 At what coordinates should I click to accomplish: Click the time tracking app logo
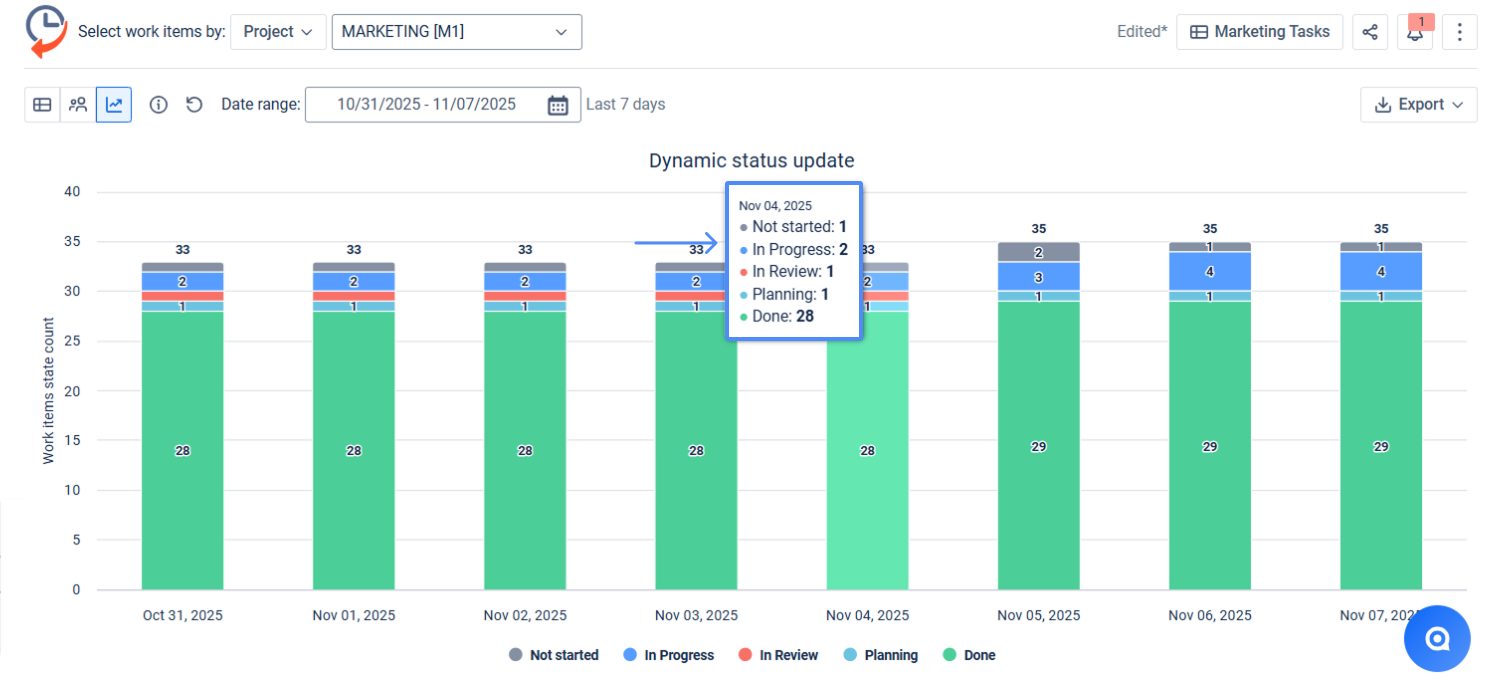(x=45, y=31)
